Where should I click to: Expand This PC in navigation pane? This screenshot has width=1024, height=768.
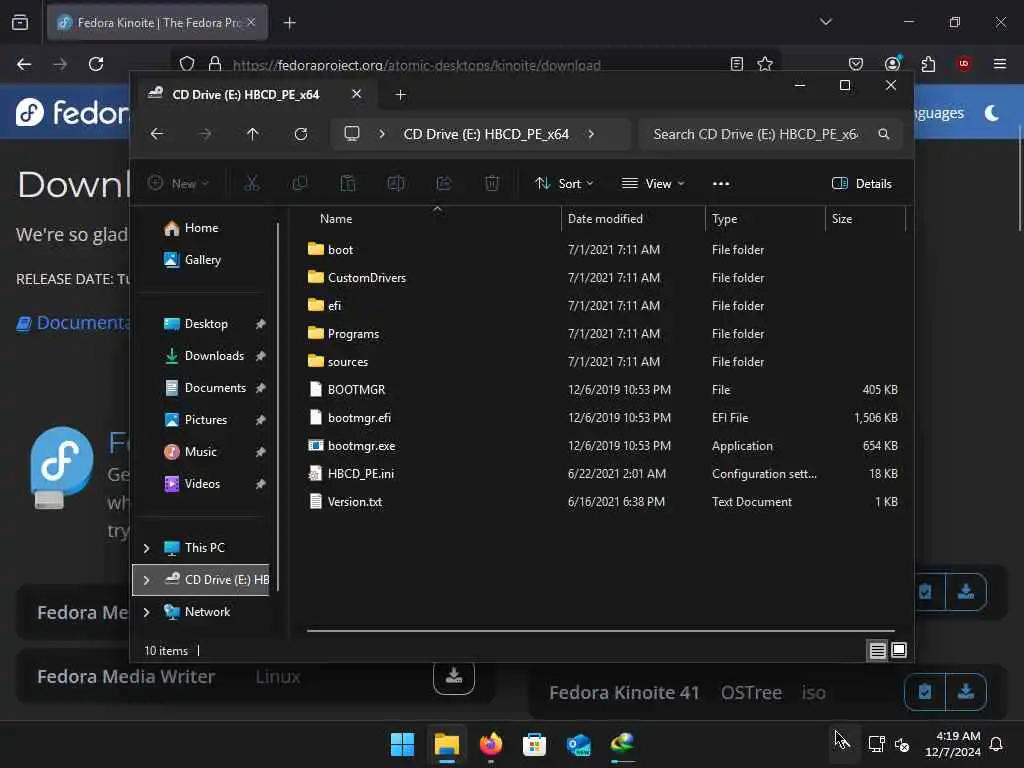click(x=146, y=548)
